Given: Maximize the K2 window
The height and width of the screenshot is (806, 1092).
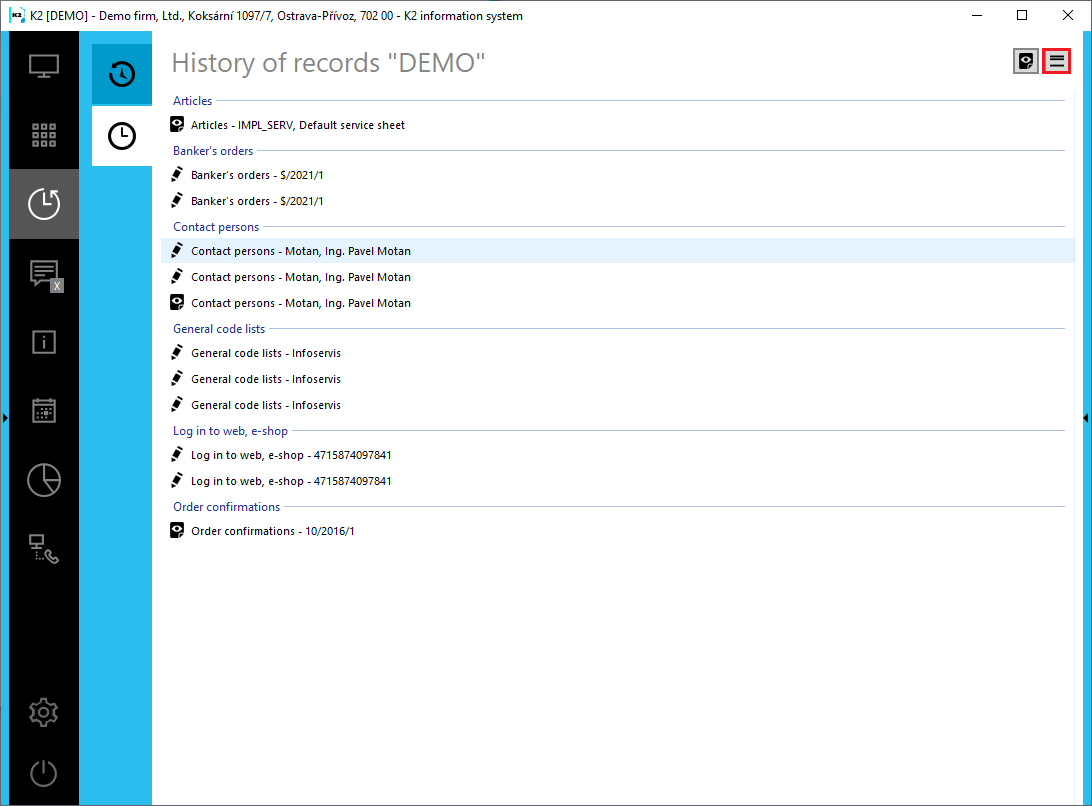Looking at the screenshot, I should (x=1022, y=15).
